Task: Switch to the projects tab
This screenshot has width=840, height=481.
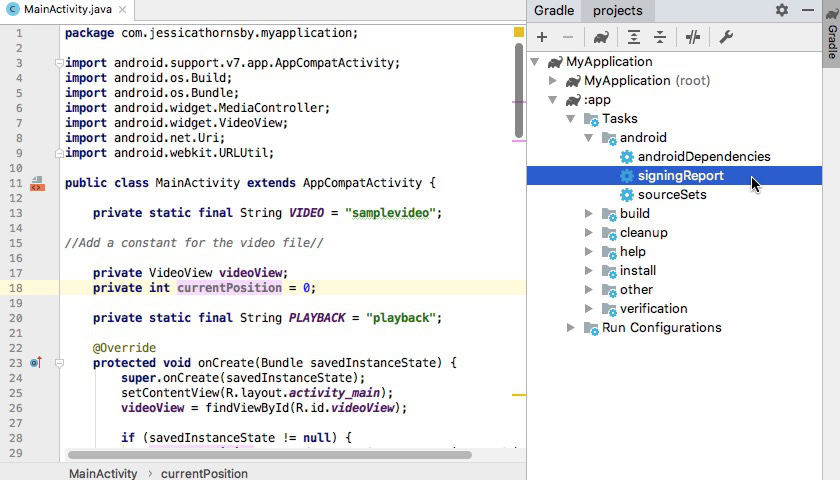Action: 617,11
